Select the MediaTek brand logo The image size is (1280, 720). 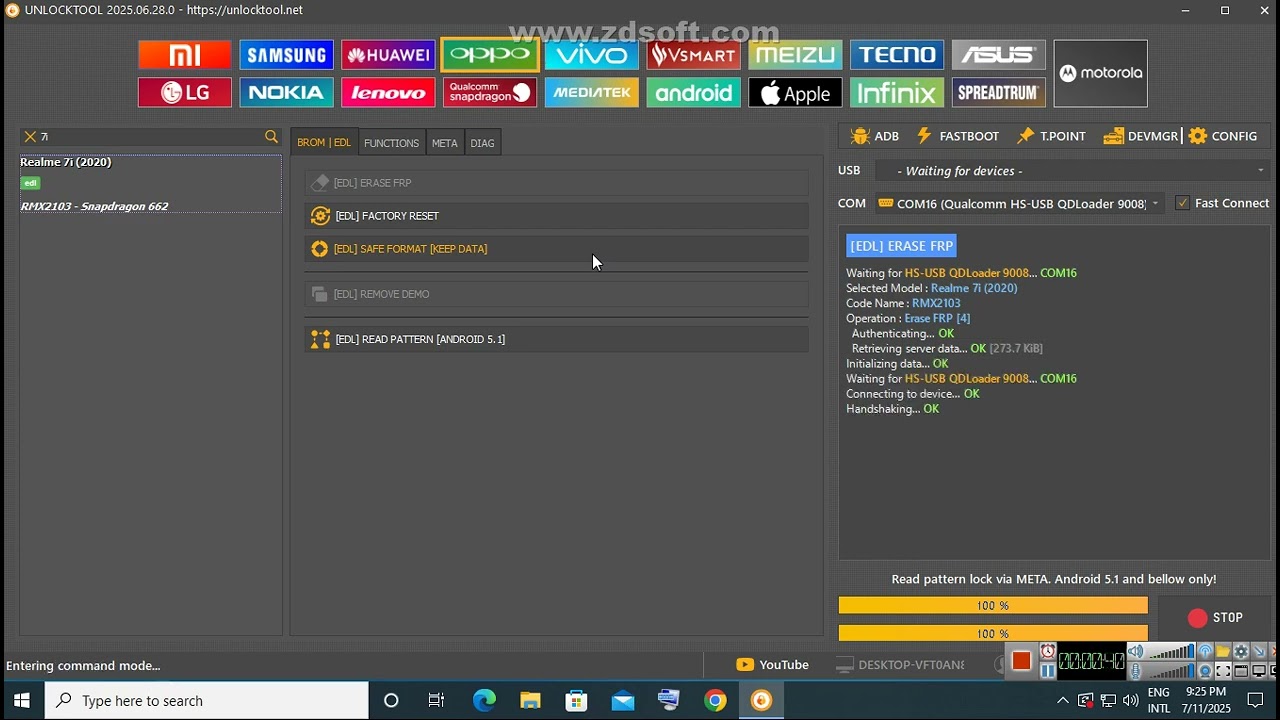pos(592,93)
